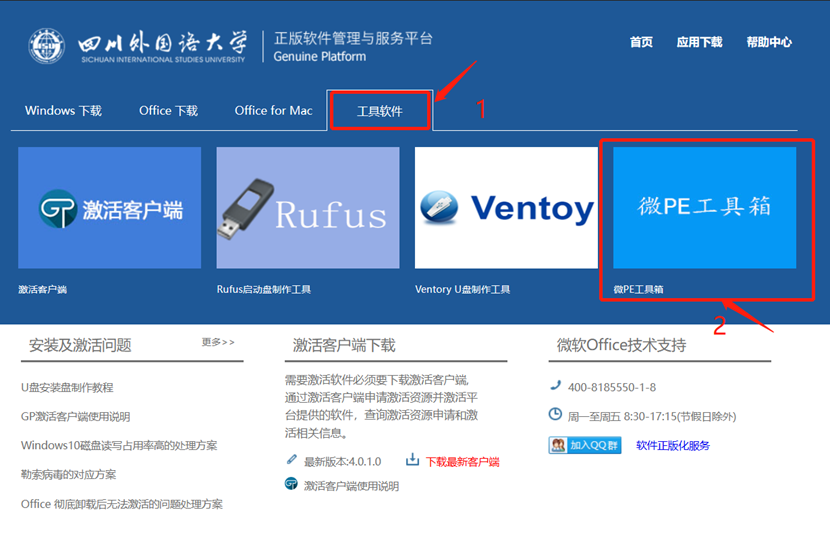Click the GP icon beside 激活客户端使用说明
Screen dimensions: 830x539
(x=292, y=484)
